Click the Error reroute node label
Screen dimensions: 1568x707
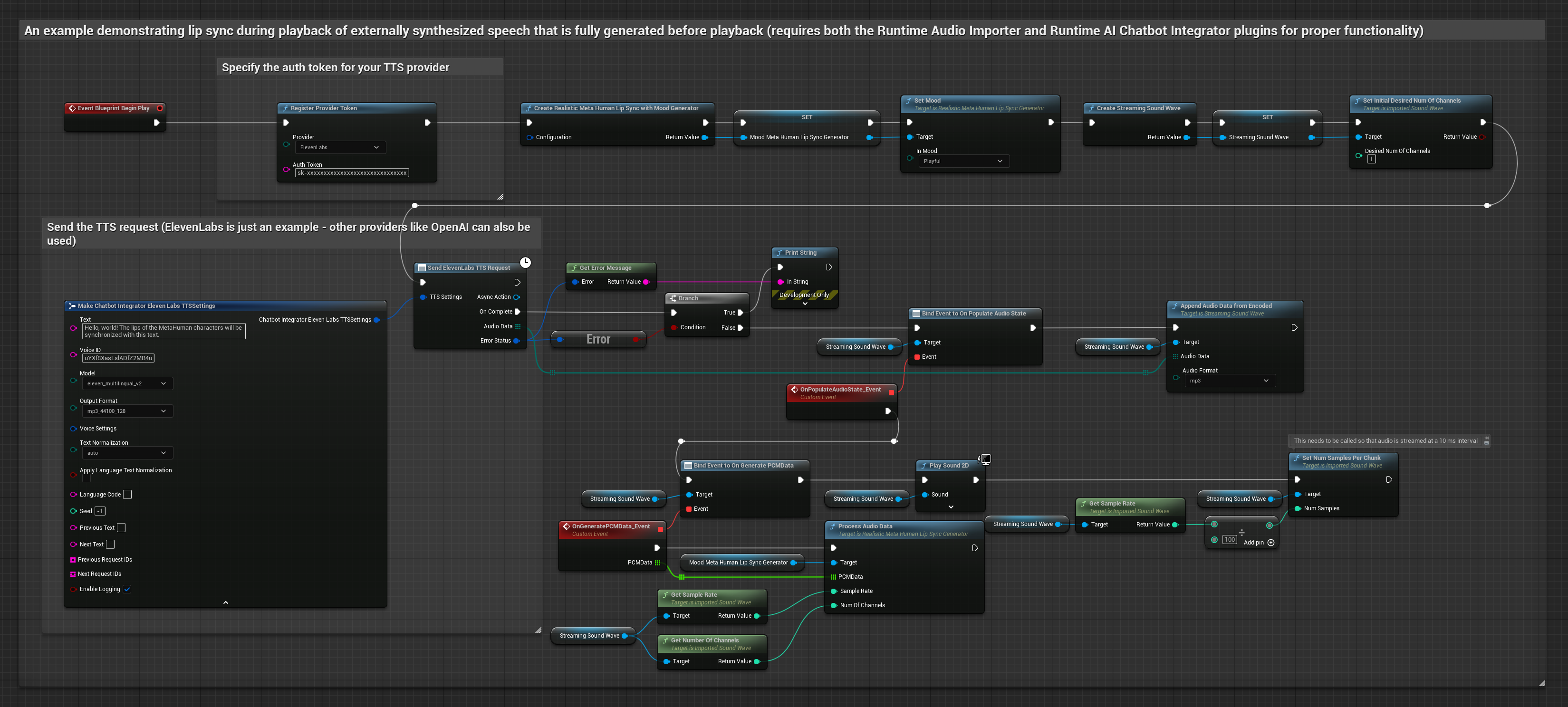[x=598, y=340]
